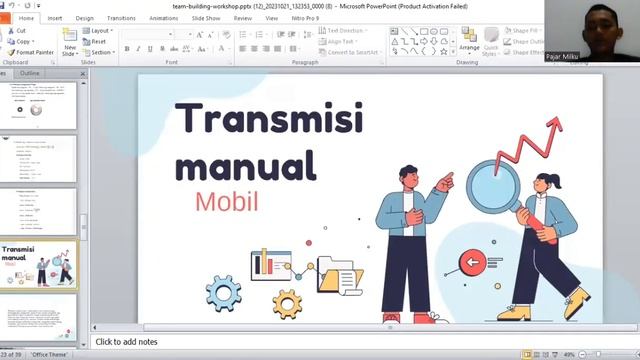Image resolution: width=640 pixels, height=360 pixels.
Task: Open the Transitions ribbon tab
Action: [121, 18]
